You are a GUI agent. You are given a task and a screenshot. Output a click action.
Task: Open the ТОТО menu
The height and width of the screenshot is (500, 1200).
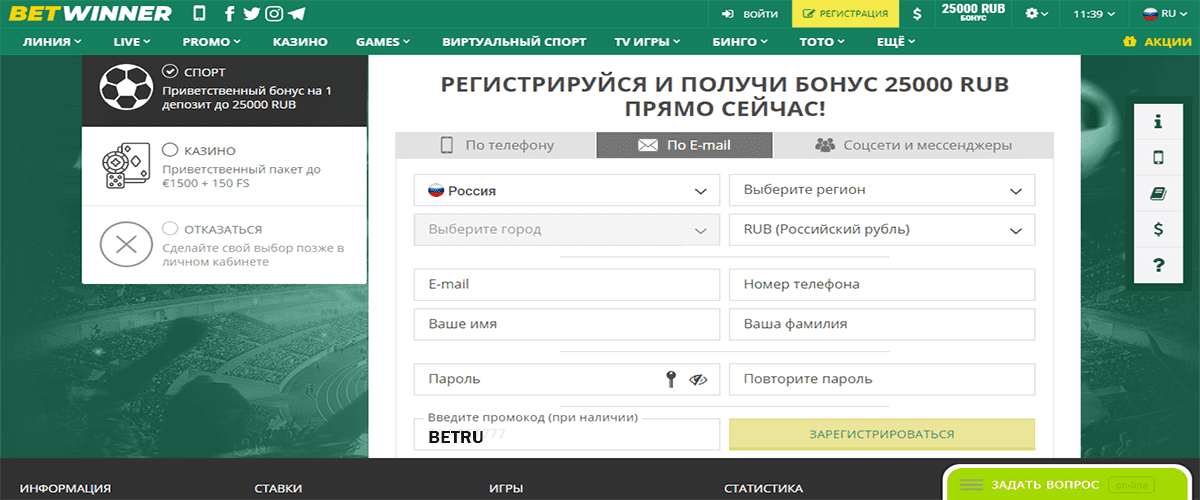[822, 42]
